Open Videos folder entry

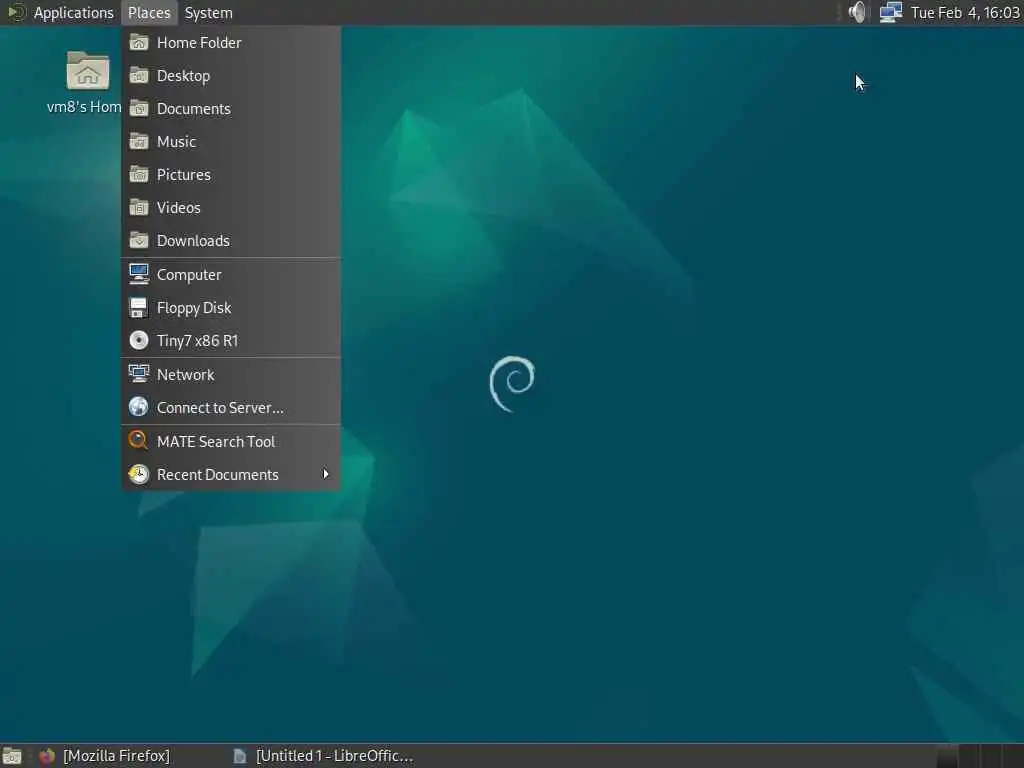[x=231, y=208]
